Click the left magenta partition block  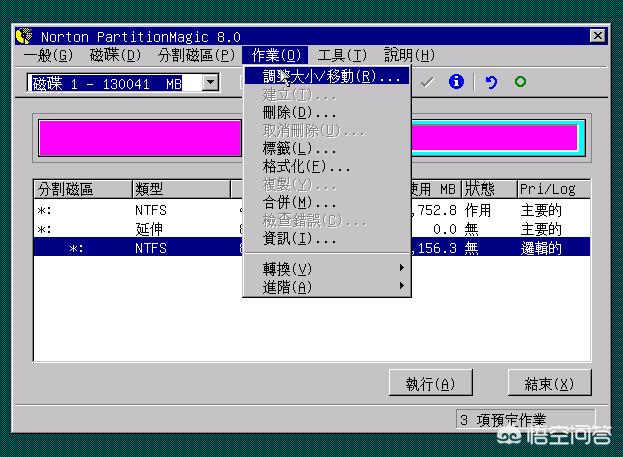point(140,138)
